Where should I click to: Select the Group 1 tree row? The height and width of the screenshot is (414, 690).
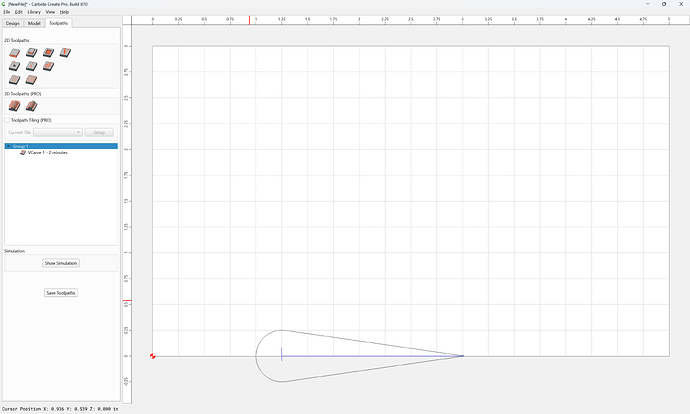click(x=61, y=146)
